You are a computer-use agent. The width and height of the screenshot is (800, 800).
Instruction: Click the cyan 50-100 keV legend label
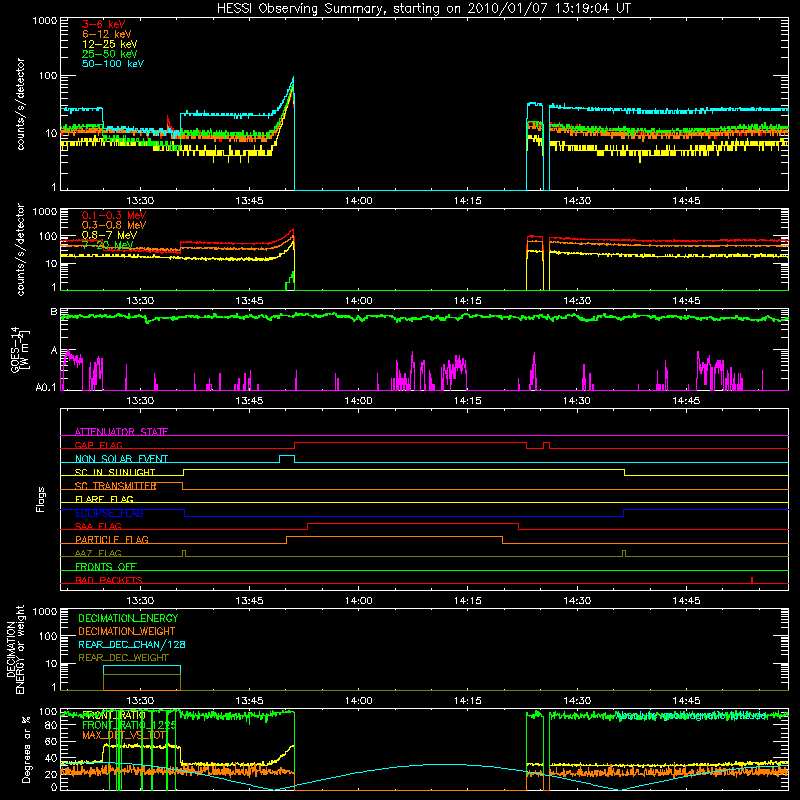click(x=113, y=64)
